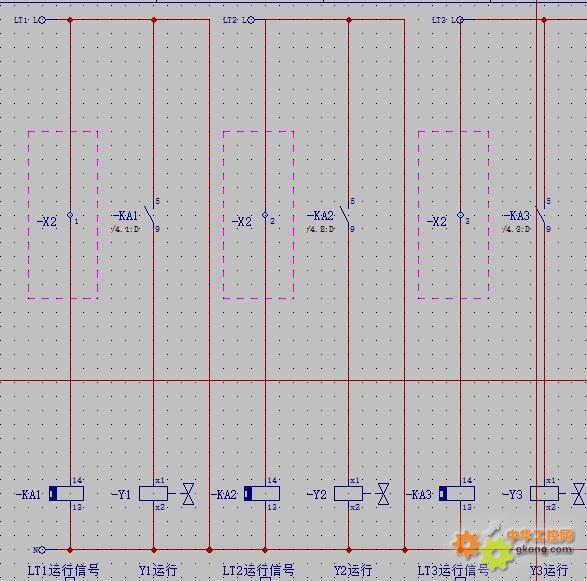Select the -KA2 cross-reference /4.2:D text
The image size is (587, 581).
coord(320,229)
